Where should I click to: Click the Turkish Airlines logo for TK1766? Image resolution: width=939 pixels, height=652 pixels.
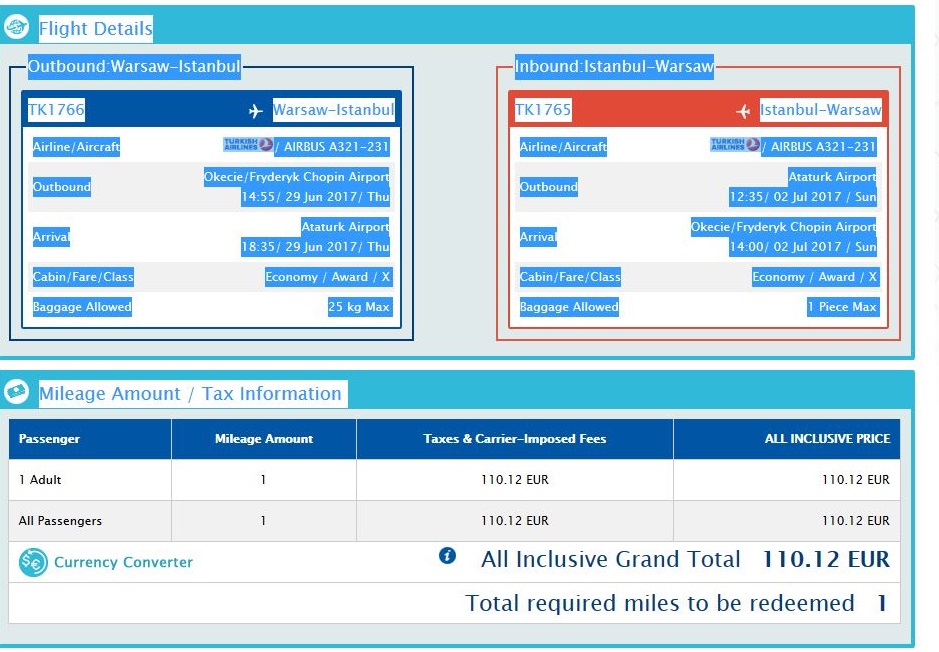248,144
